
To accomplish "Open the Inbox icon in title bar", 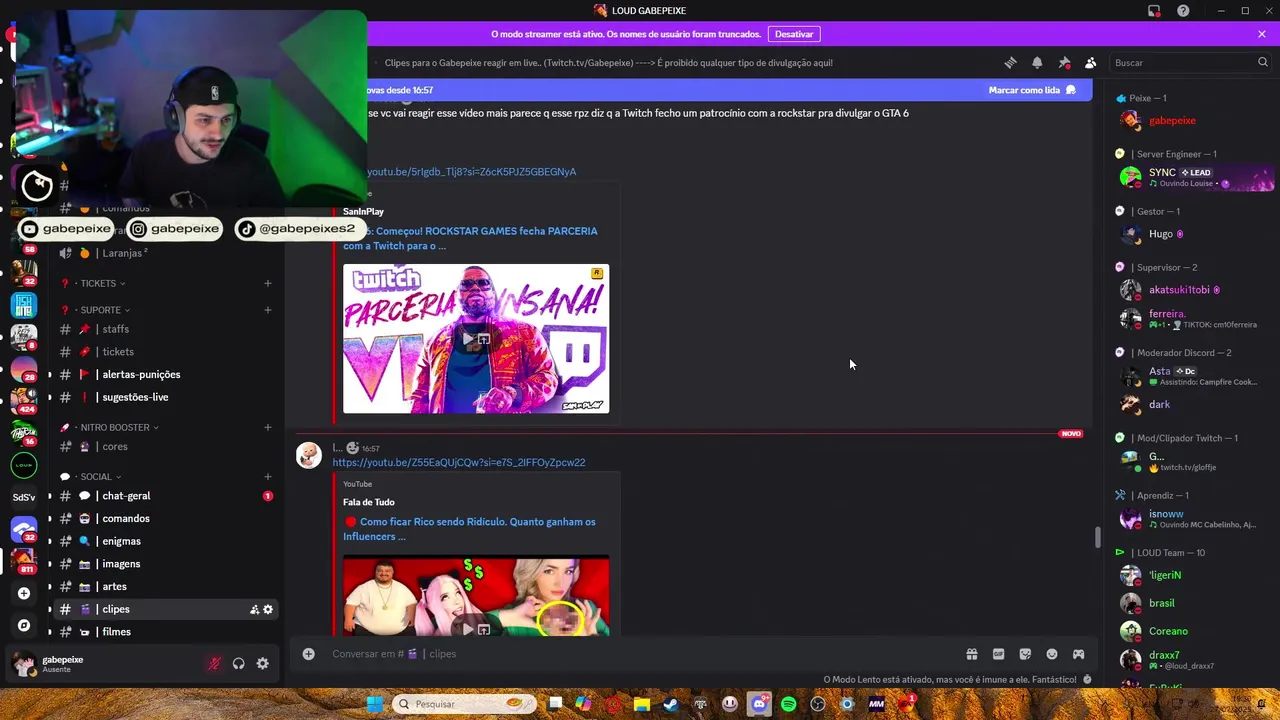I will [x=1154, y=10].
